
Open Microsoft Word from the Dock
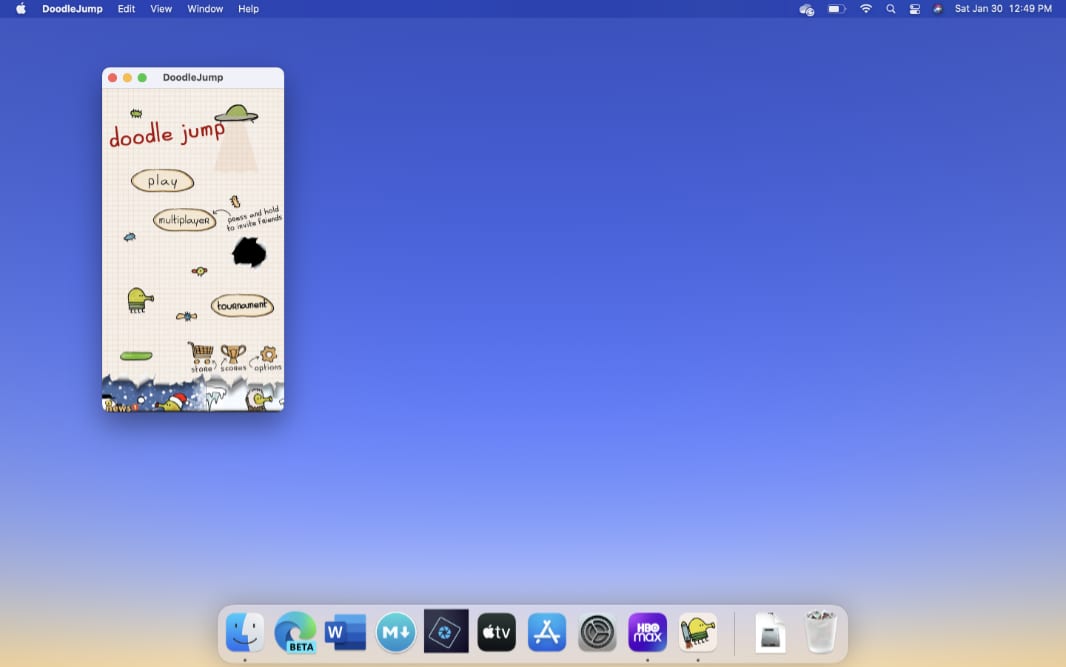pos(345,632)
